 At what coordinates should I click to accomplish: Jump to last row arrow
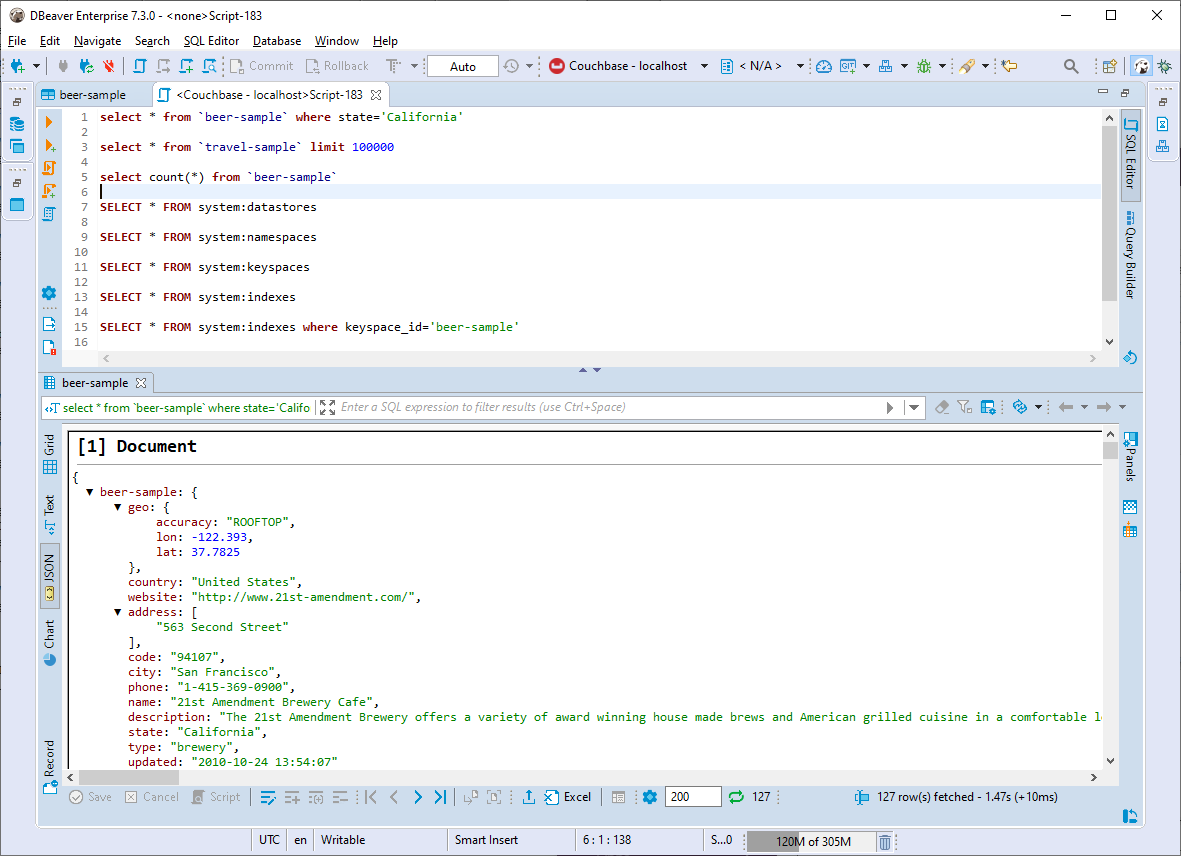tap(441, 797)
